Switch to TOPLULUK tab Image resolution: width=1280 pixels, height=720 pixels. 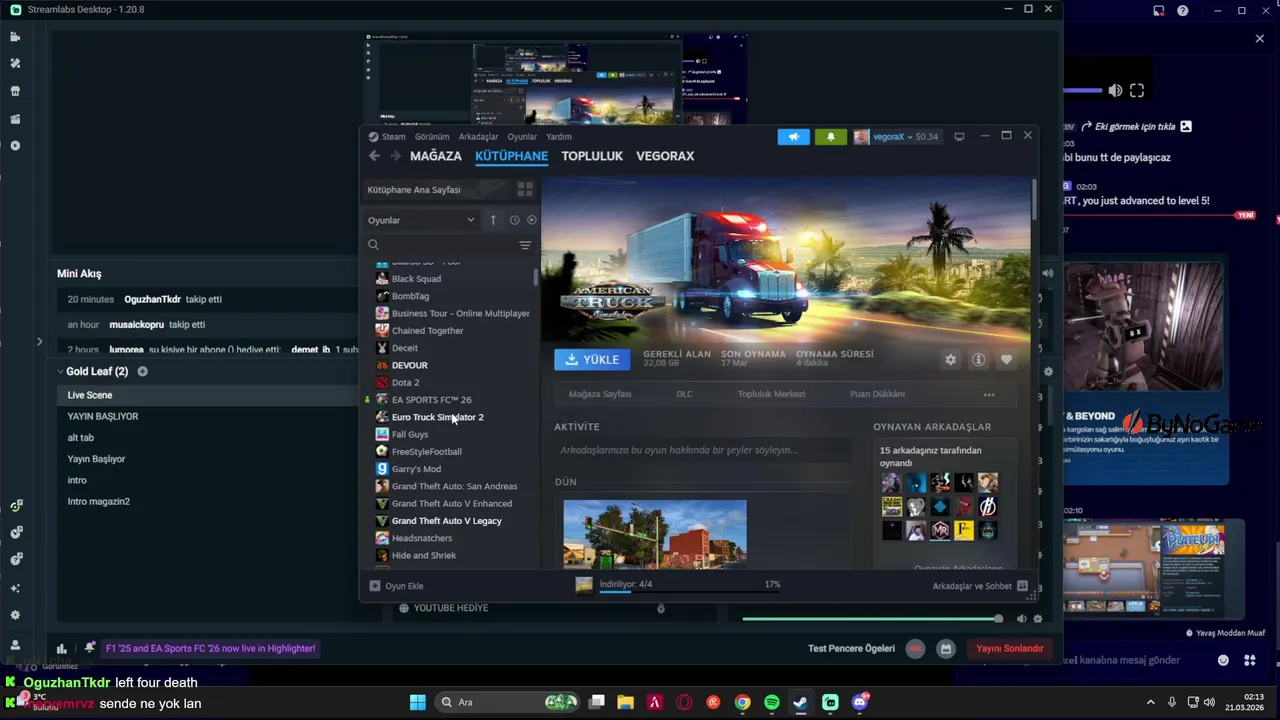pos(592,156)
